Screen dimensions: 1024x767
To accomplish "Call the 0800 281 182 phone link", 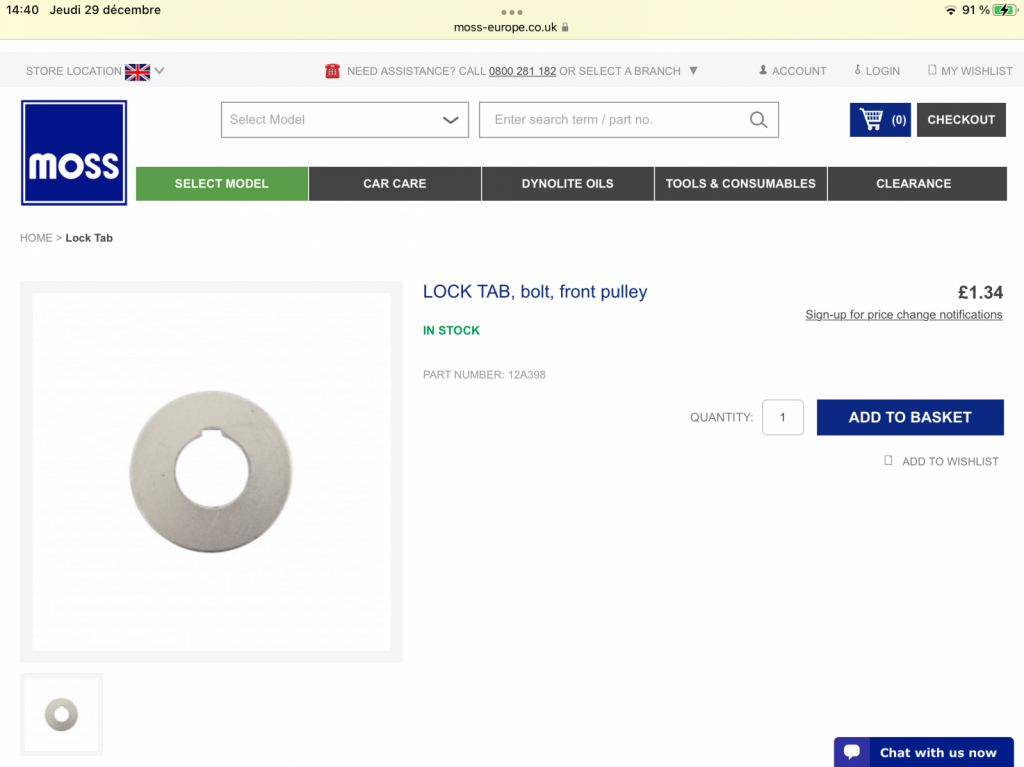I will [522, 71].
